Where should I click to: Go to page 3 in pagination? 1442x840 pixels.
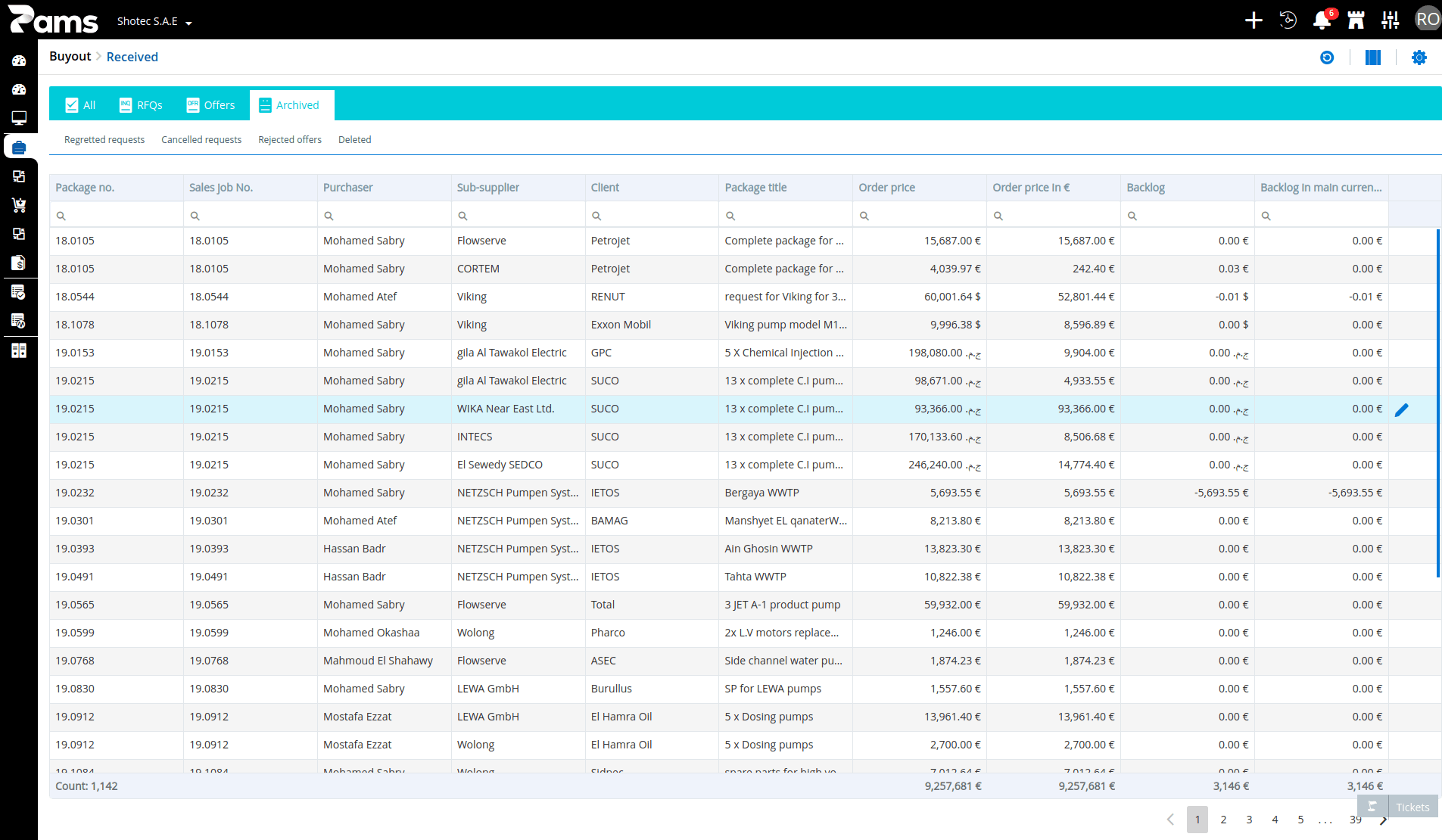click(x=1249, y=820)
